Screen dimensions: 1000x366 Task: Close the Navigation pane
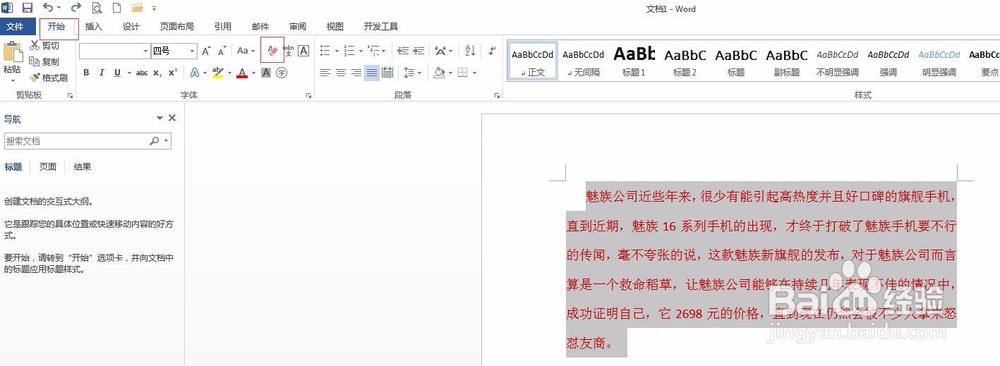click(x=172, y=118)
